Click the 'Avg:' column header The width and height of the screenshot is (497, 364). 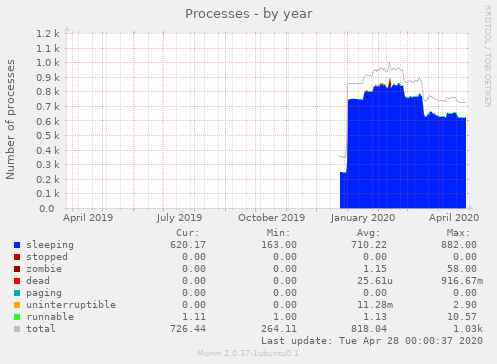(369, 233)
